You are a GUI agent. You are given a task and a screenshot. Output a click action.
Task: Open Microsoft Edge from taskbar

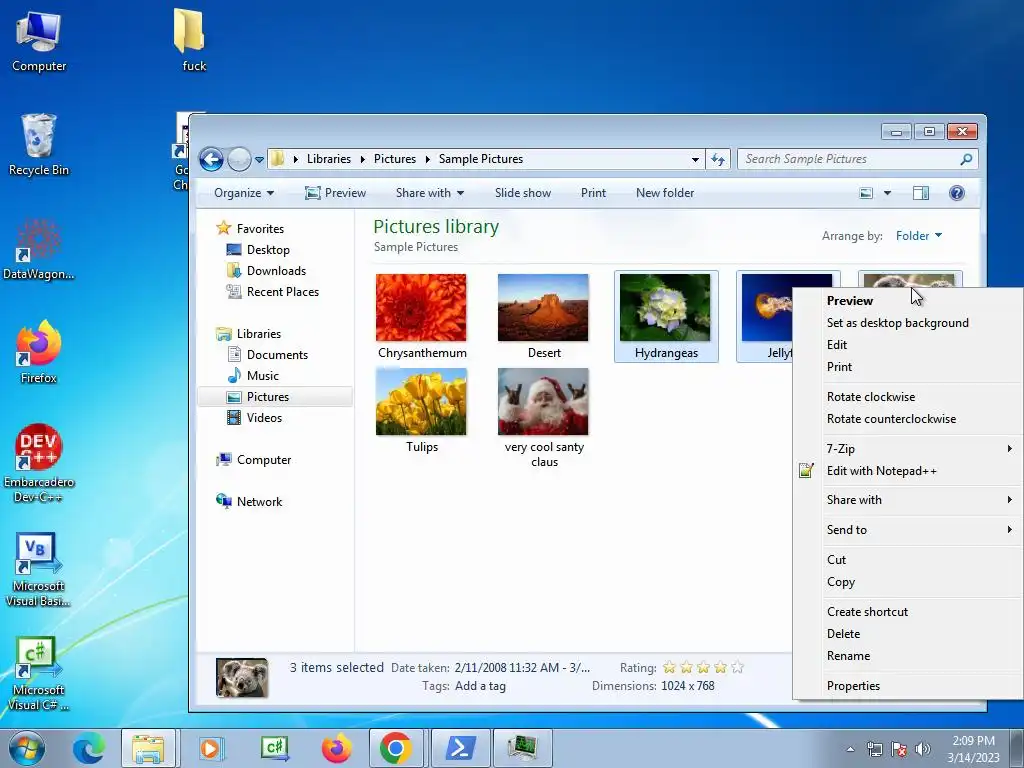coord(88,748)
